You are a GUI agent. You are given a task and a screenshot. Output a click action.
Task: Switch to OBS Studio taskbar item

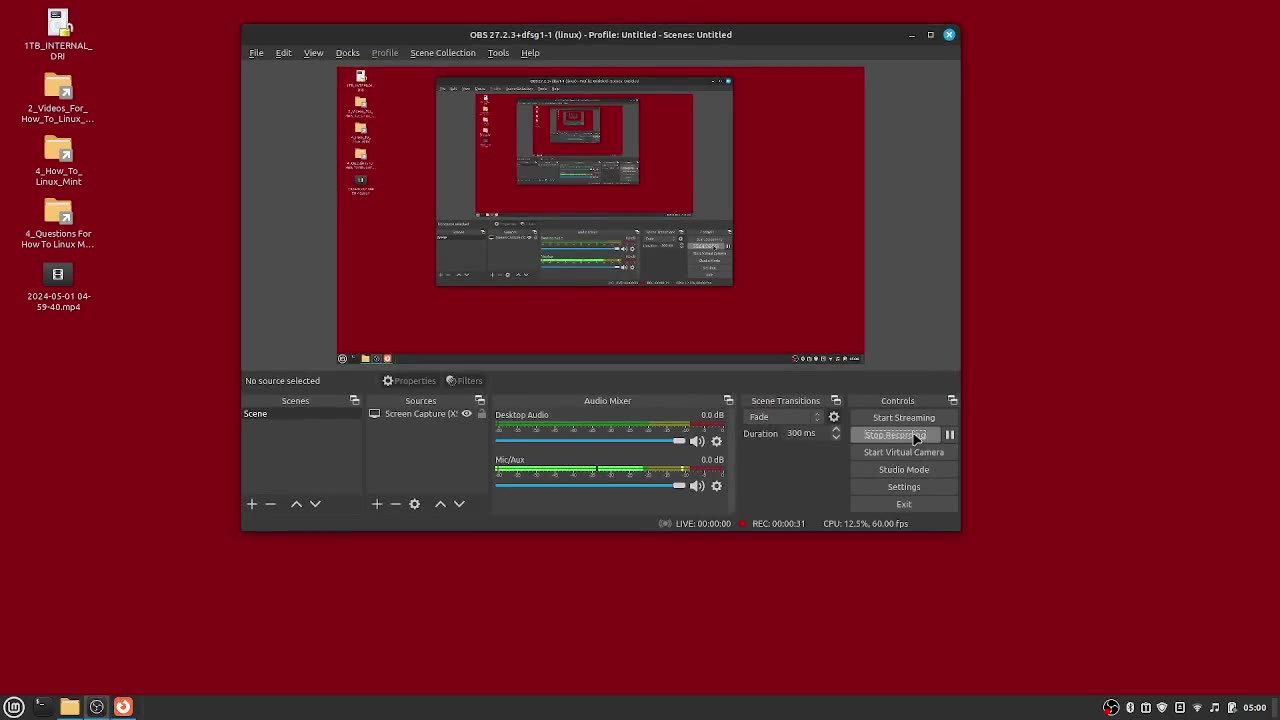point(97,707)
